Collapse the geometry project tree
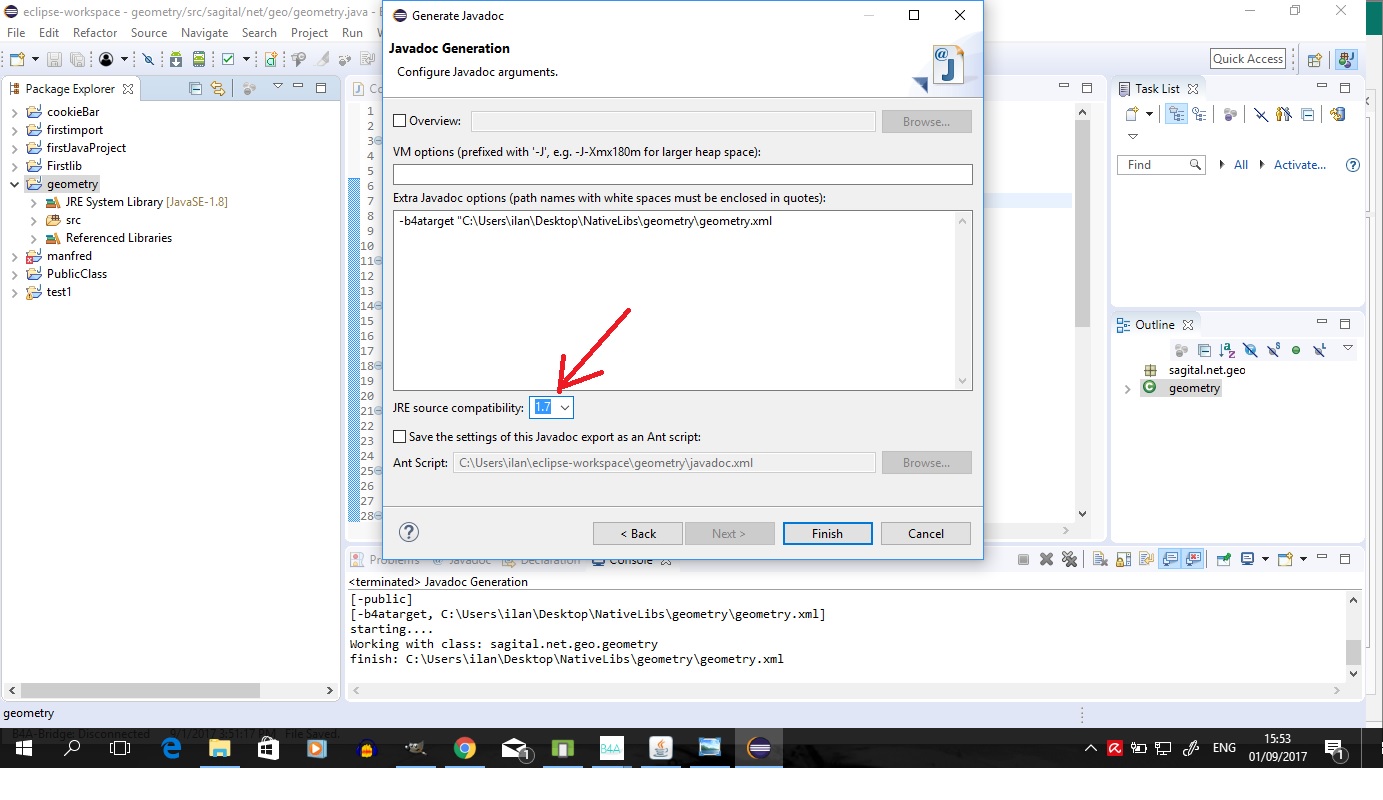The width and height of the screenshot is (1383, 800). click(x=15, y=184)
